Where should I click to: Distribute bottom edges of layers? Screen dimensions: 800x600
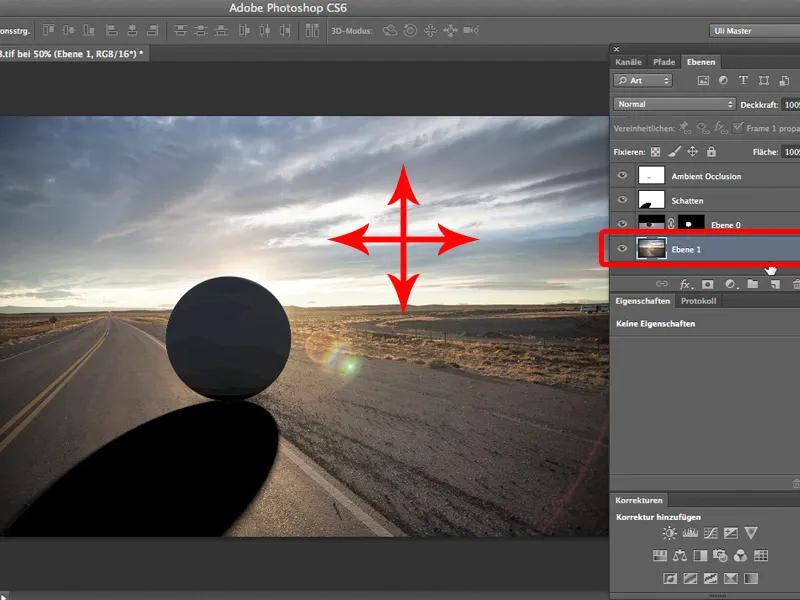tap(221, 31)
